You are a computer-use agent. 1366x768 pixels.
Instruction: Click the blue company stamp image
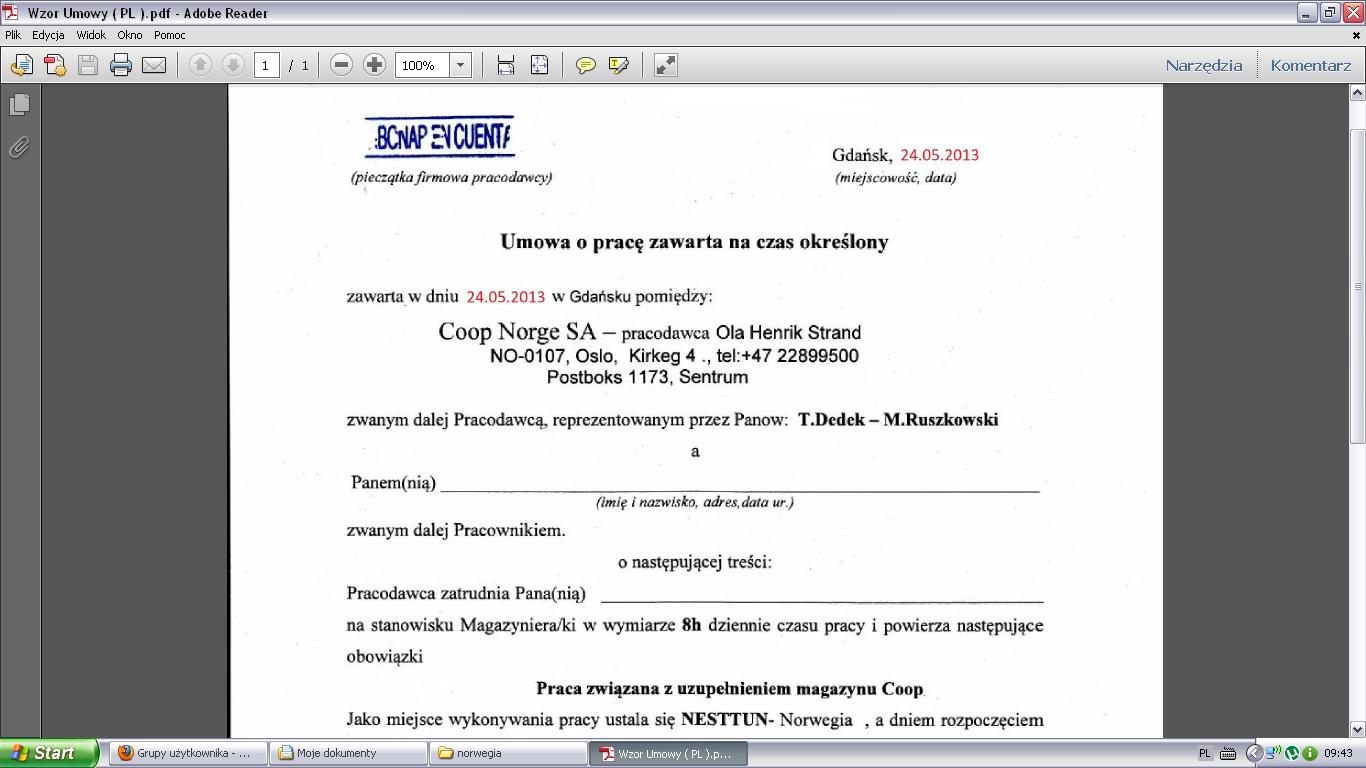438,137
